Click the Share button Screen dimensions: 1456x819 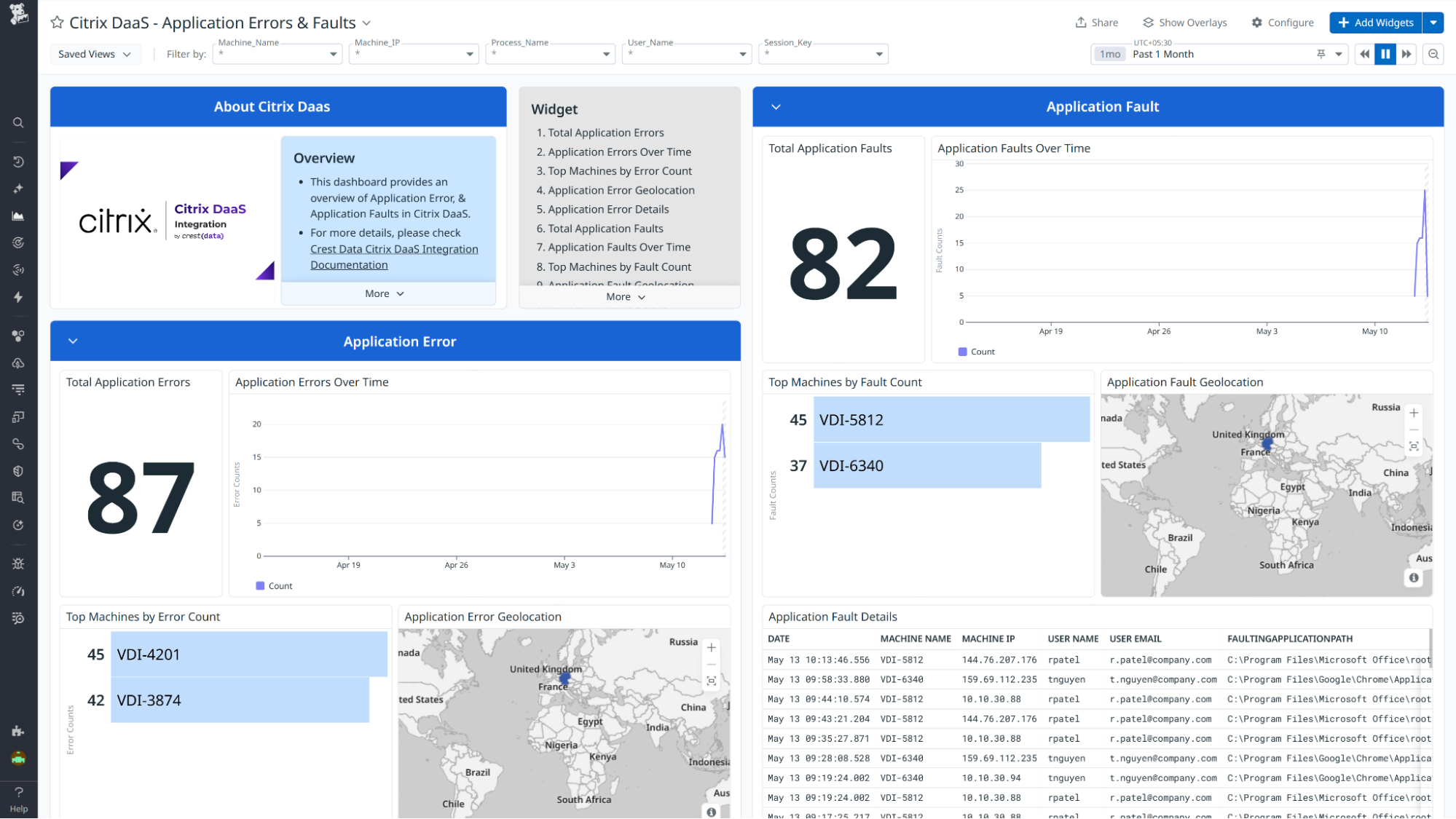tap(1096, 23)
